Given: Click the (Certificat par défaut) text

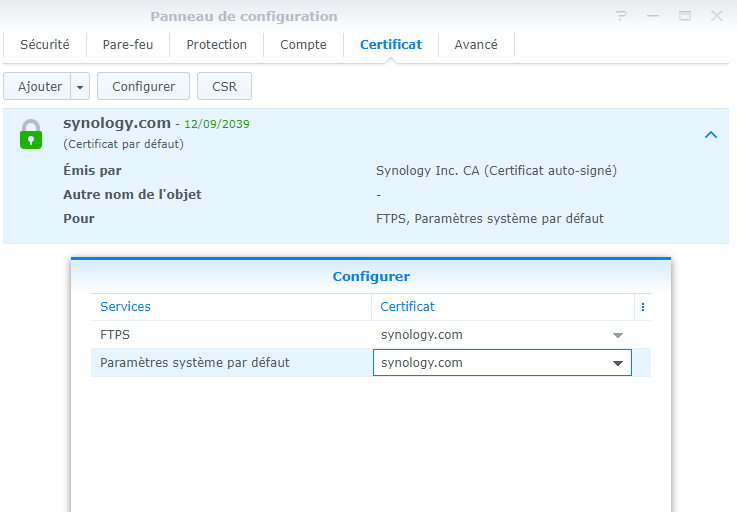Looking at the screenshot, I should coord(123,144).
